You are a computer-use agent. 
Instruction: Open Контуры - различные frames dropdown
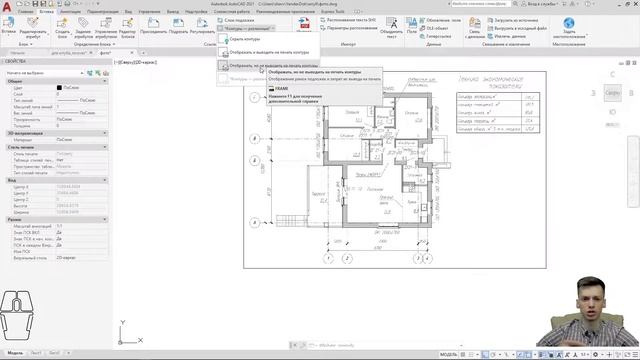247,28
